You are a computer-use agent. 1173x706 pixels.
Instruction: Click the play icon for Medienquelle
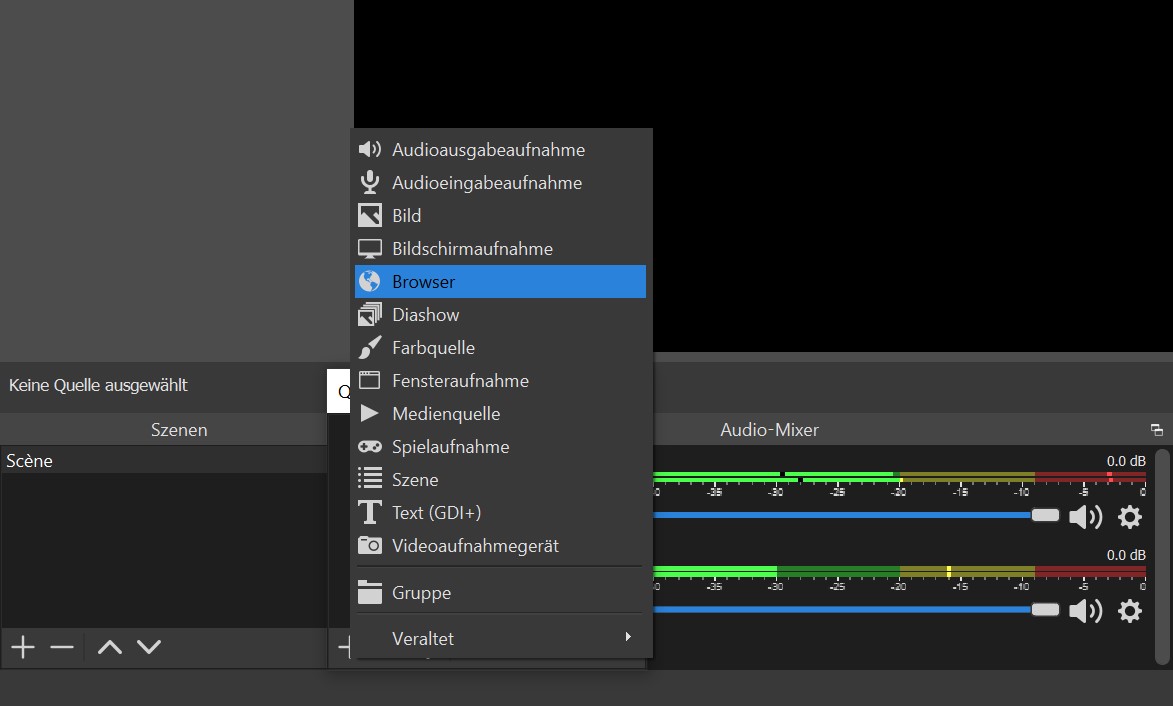click(x=370, y=414)
